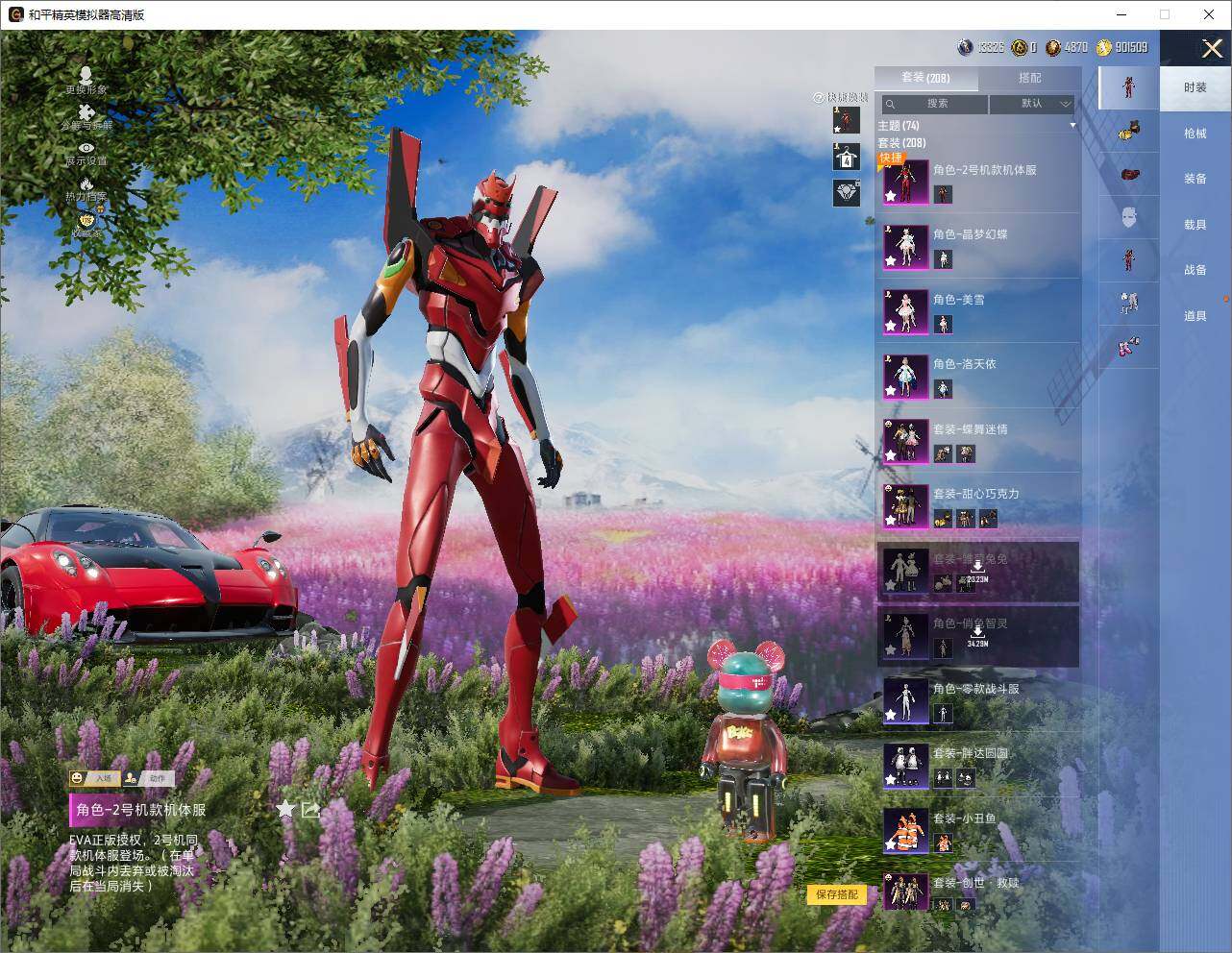Switch to the 载具 tab
The width and height of the screenshot is (1232, 953).
click(1195, 225)
